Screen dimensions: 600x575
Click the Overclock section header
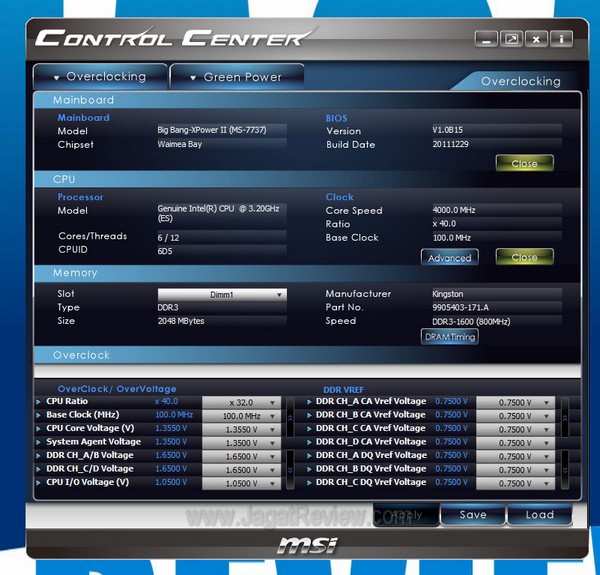click(307, 355)
